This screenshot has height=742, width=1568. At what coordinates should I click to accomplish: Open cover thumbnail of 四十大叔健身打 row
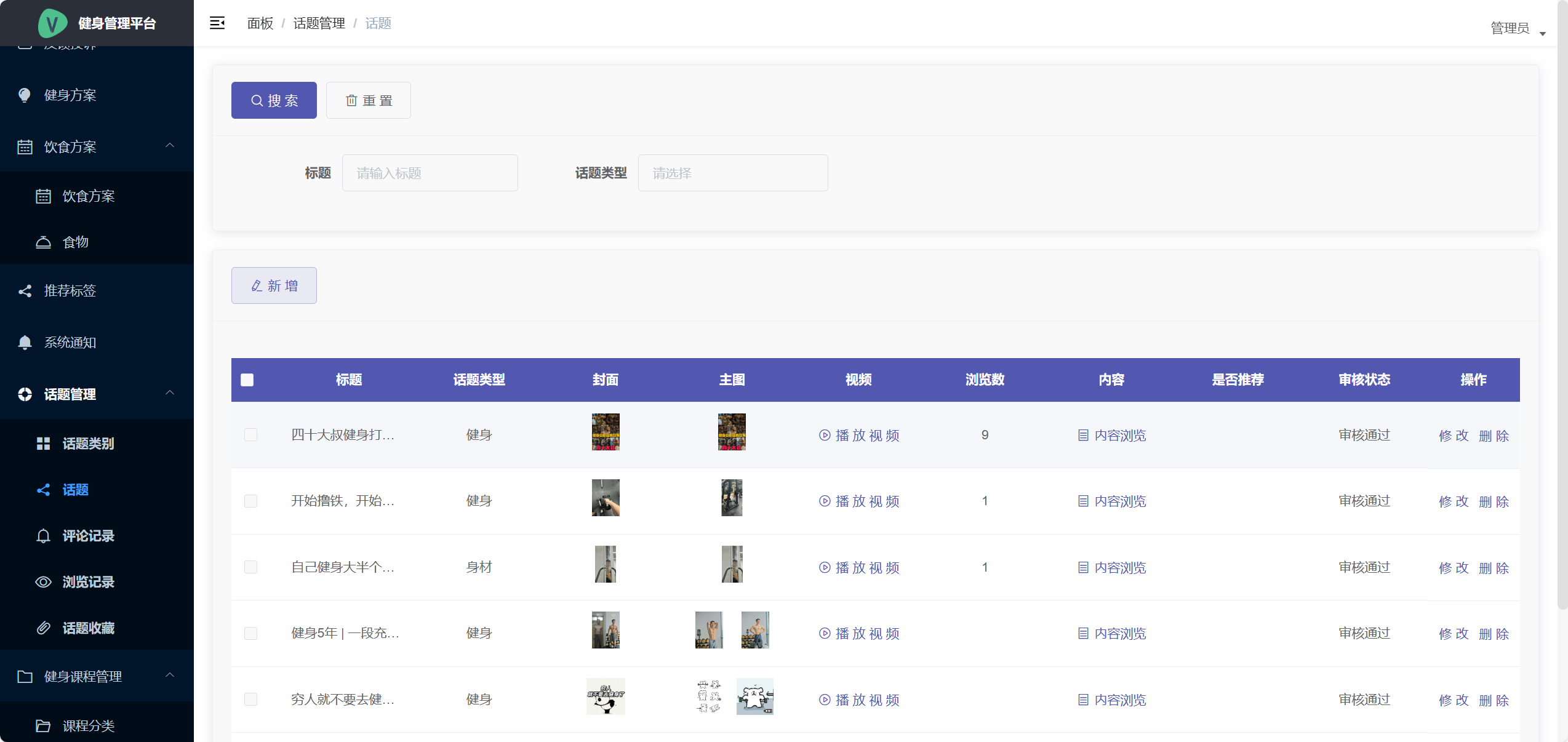[606, 432]
